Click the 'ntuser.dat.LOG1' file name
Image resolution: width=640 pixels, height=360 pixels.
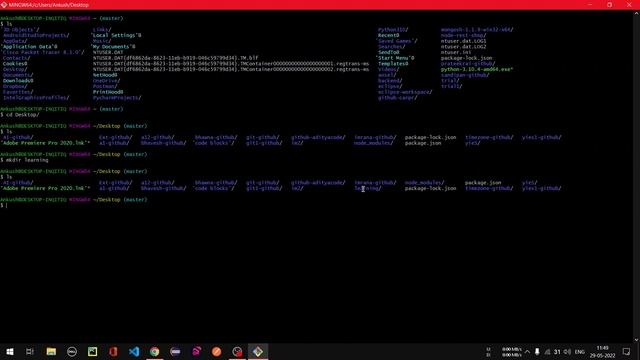(x=463, y=41)
